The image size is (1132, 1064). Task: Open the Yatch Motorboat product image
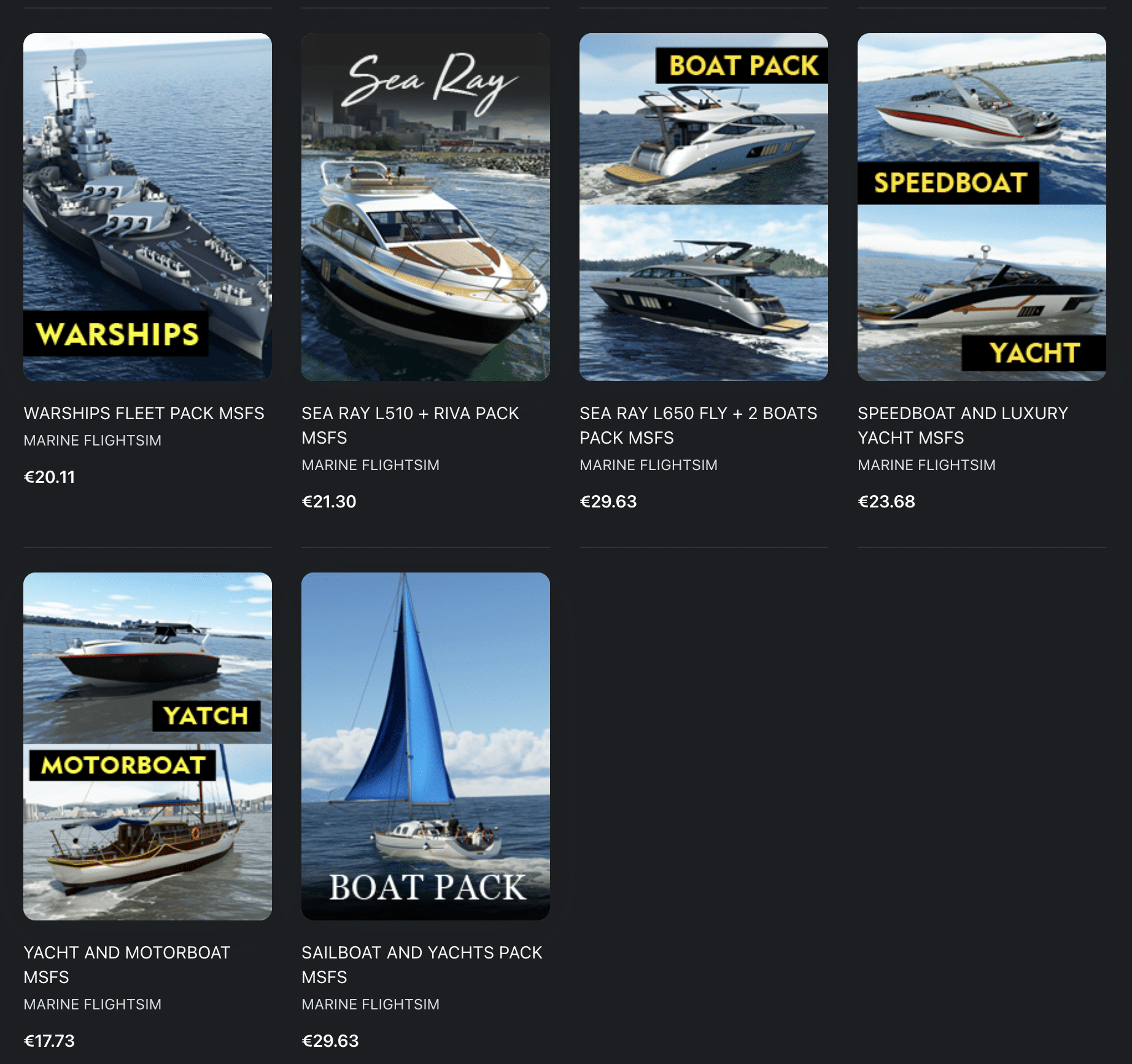click(147, 746)
